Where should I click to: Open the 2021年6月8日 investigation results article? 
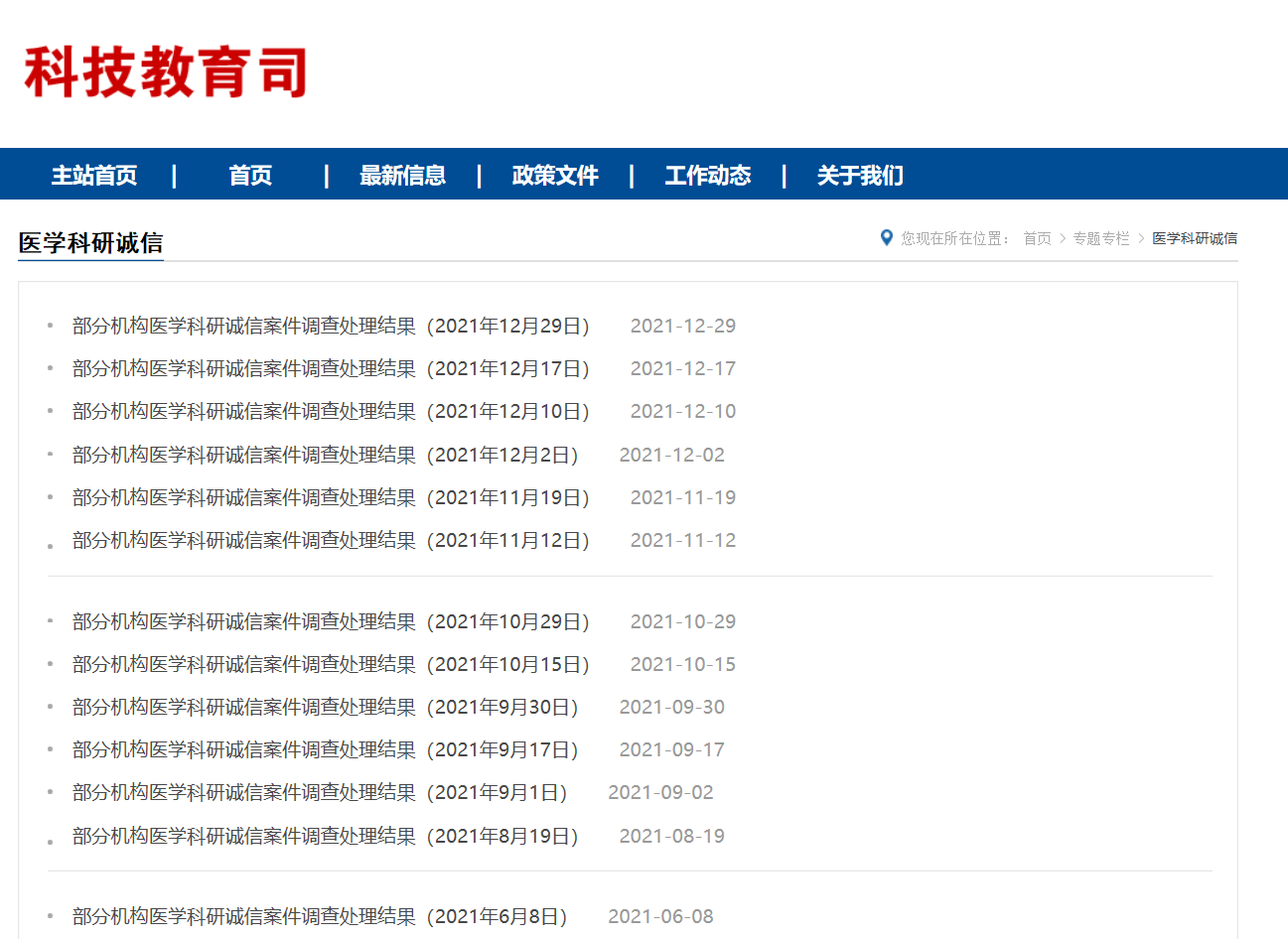pos(321,916)
